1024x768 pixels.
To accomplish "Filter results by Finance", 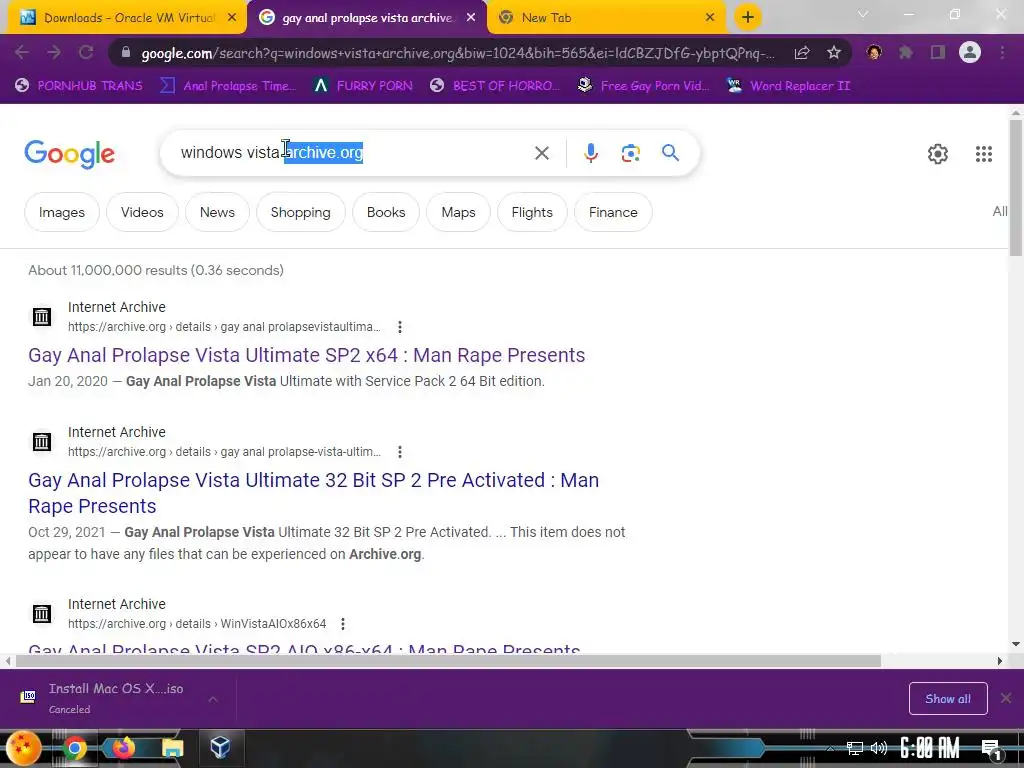I will [613, 212].
